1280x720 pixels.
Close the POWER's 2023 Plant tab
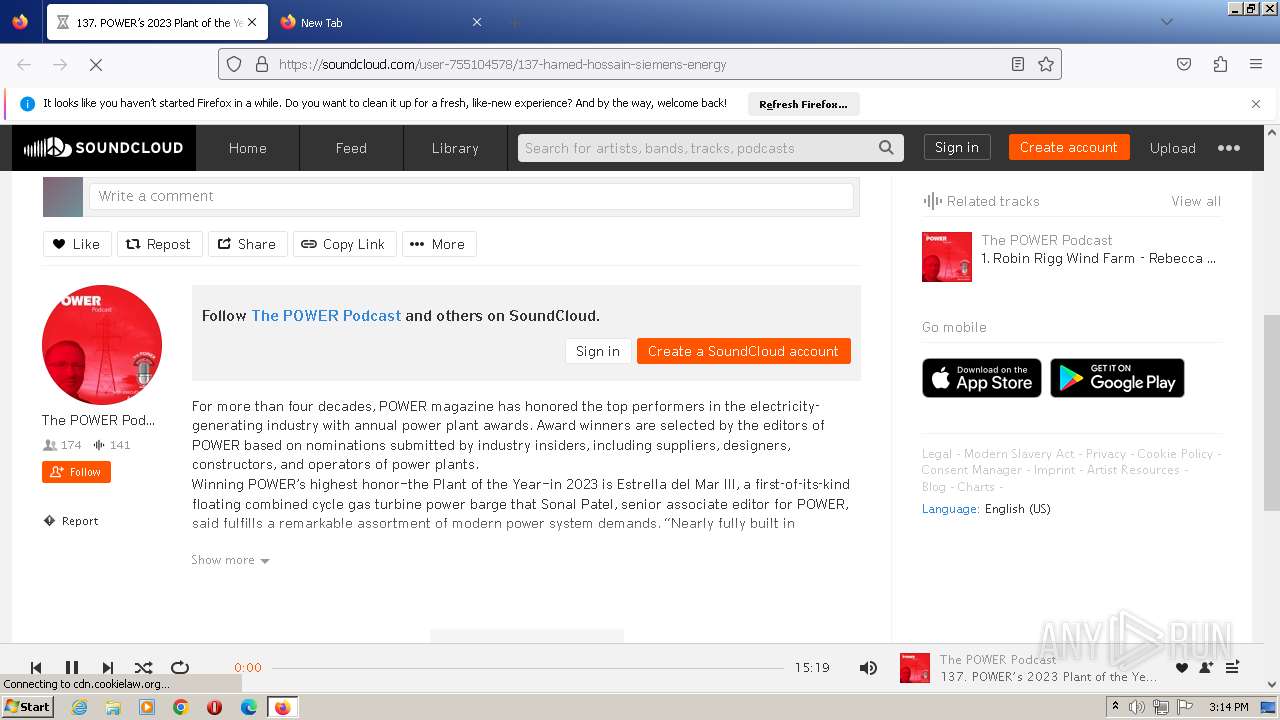(x=251, y=22)
